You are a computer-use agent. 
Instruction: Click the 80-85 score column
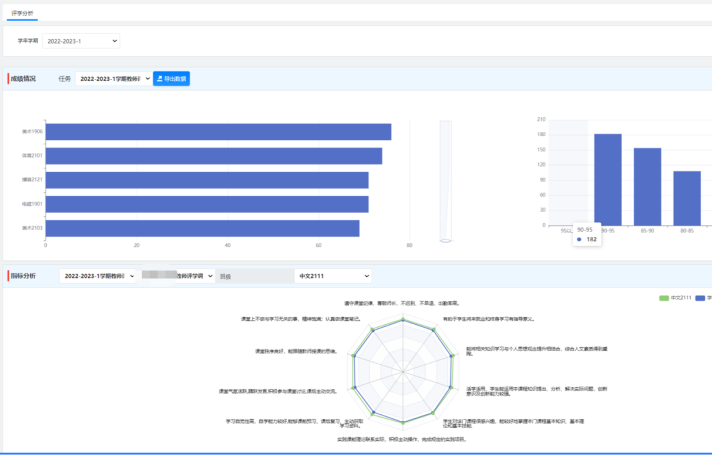pos(686,198)
